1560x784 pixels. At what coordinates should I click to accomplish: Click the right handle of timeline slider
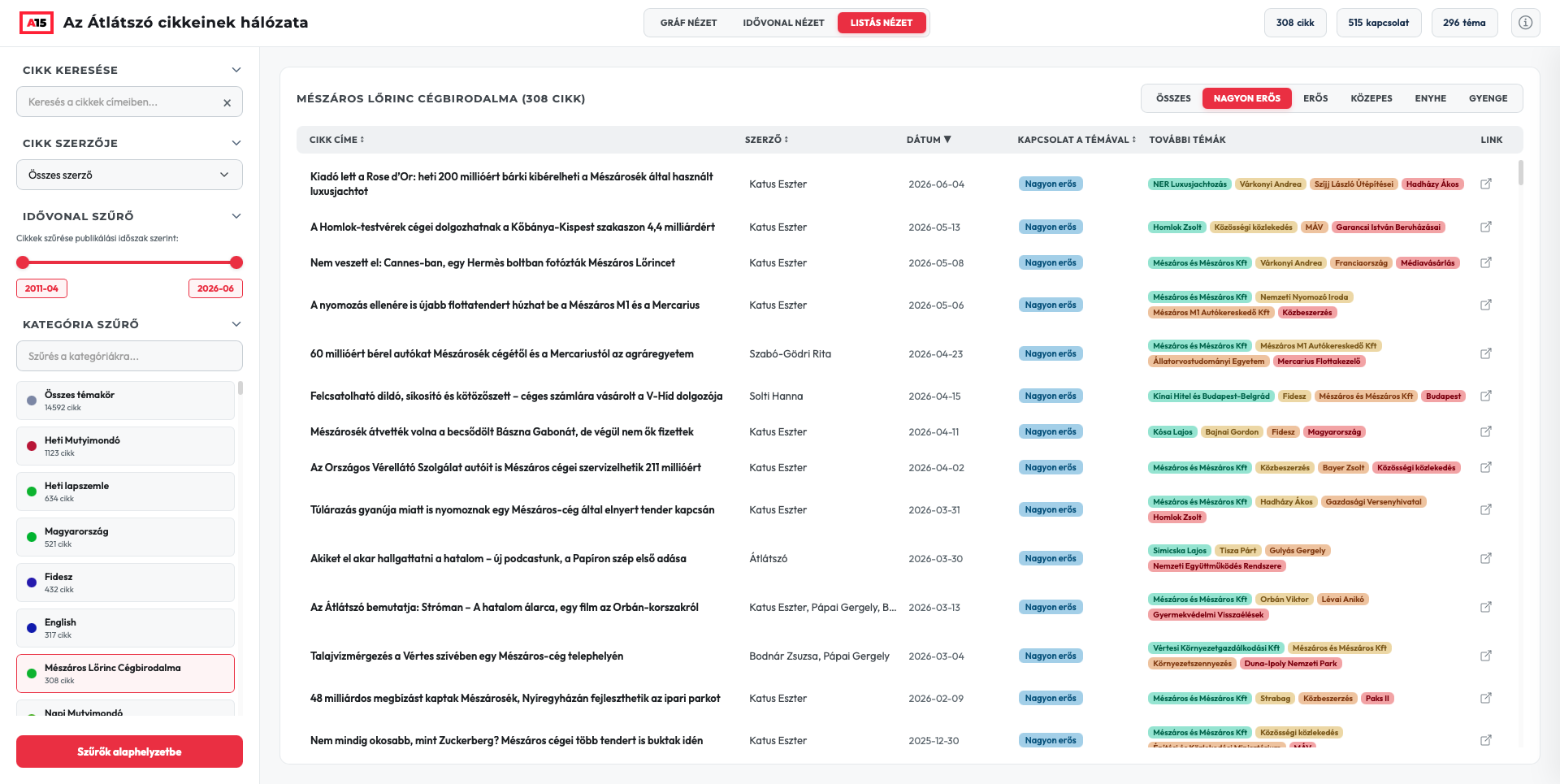tap(236, 262)
